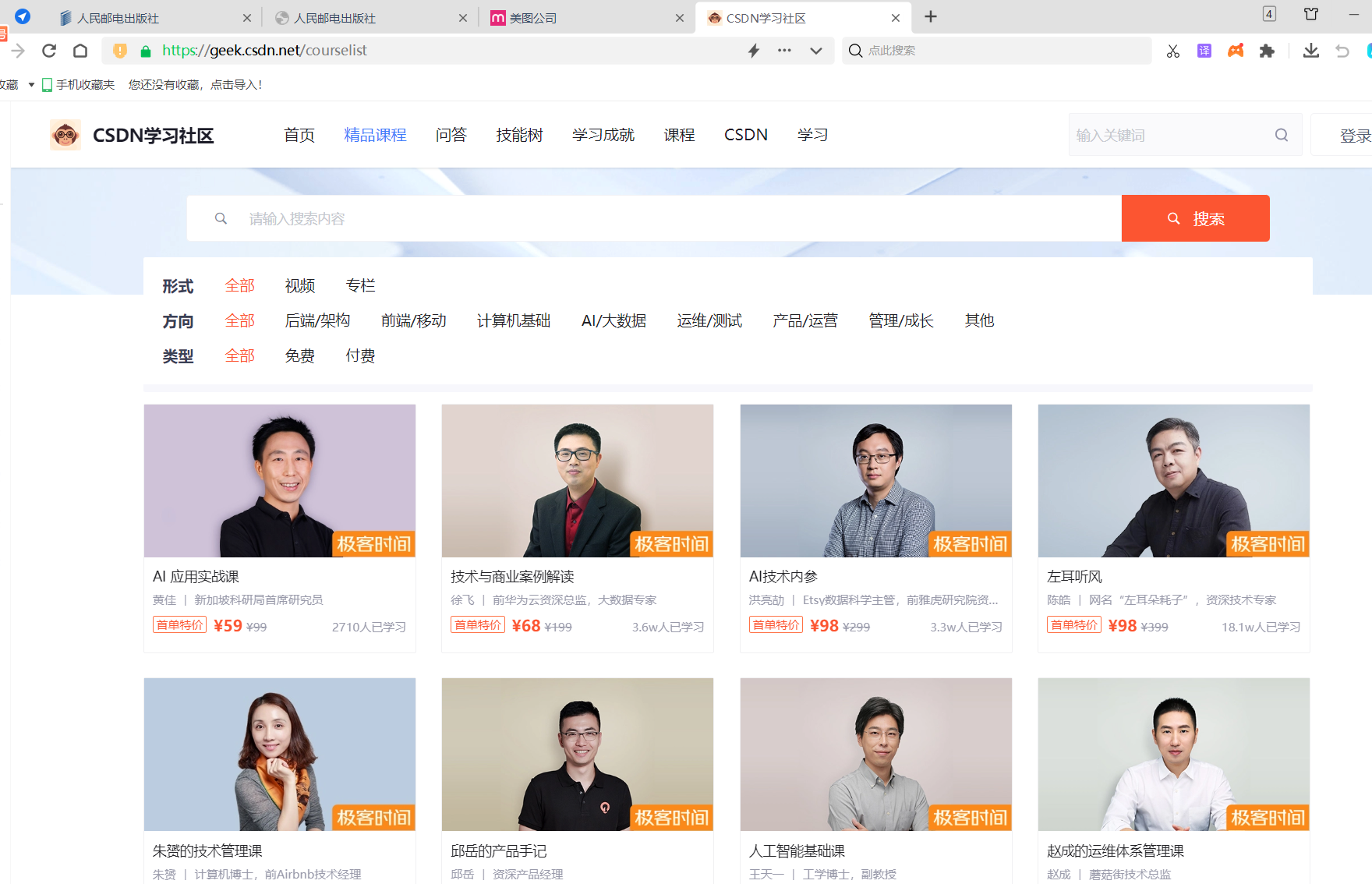Image resolution: width=1372 pixels, height=884 pixels.
Task: Expand the address bar dropdown chevron
Action: coord(816,51)
